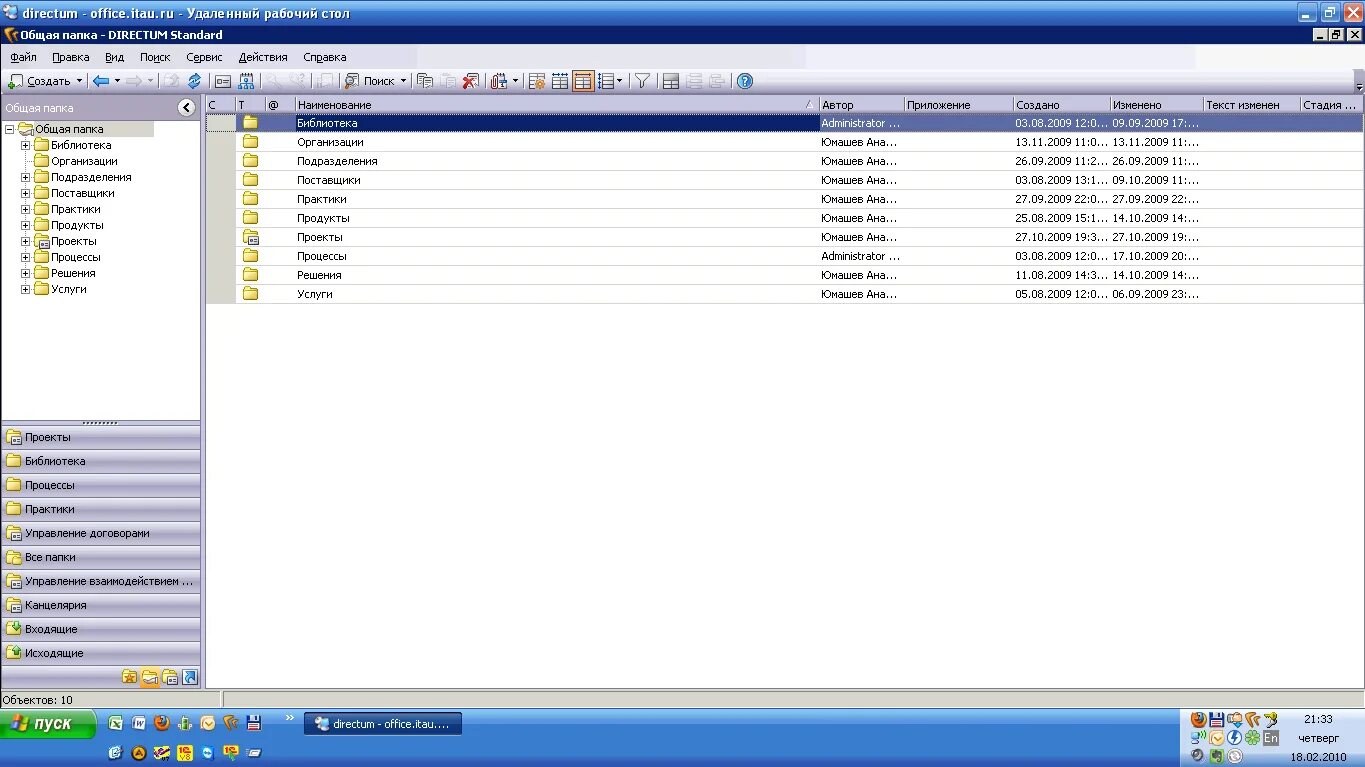Image resolution: width=1365 pixels, height=767 pixels.
Task: Open the Правка menu
Action: 71,57
